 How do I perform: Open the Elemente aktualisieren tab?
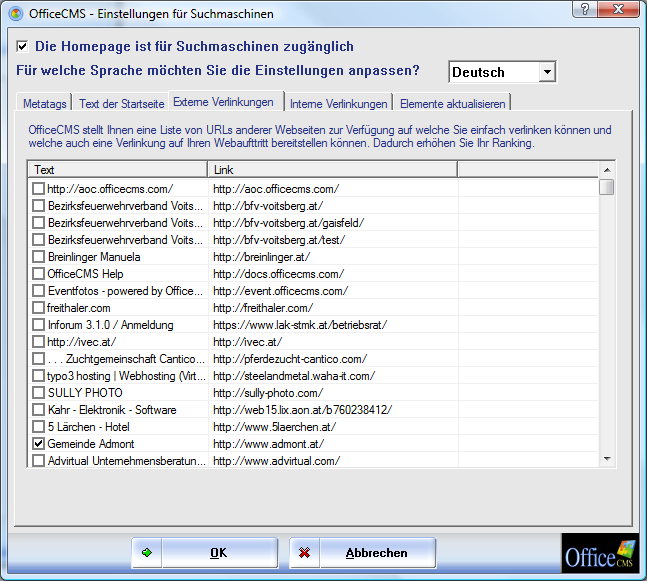click(x=453, y=104)
